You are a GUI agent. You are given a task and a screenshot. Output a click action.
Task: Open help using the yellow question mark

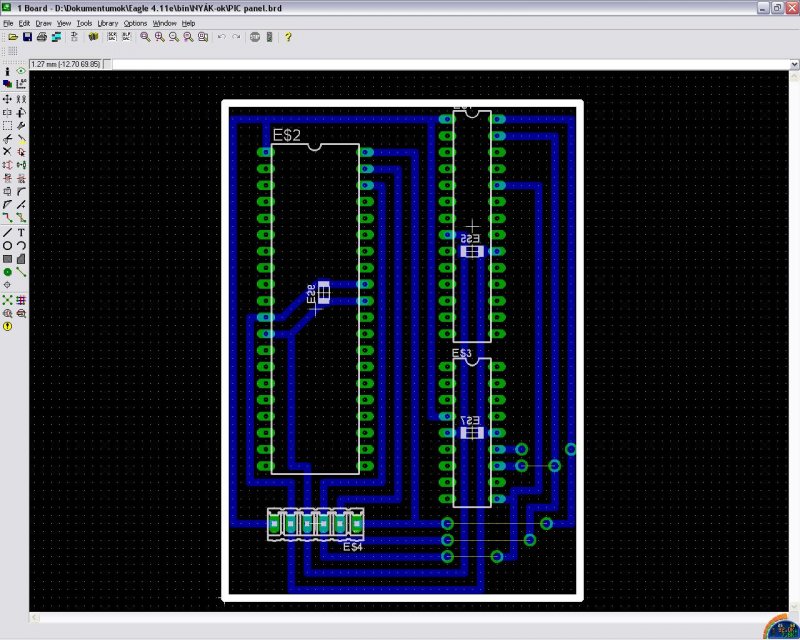pyautogui.click(x=288, y=37)
